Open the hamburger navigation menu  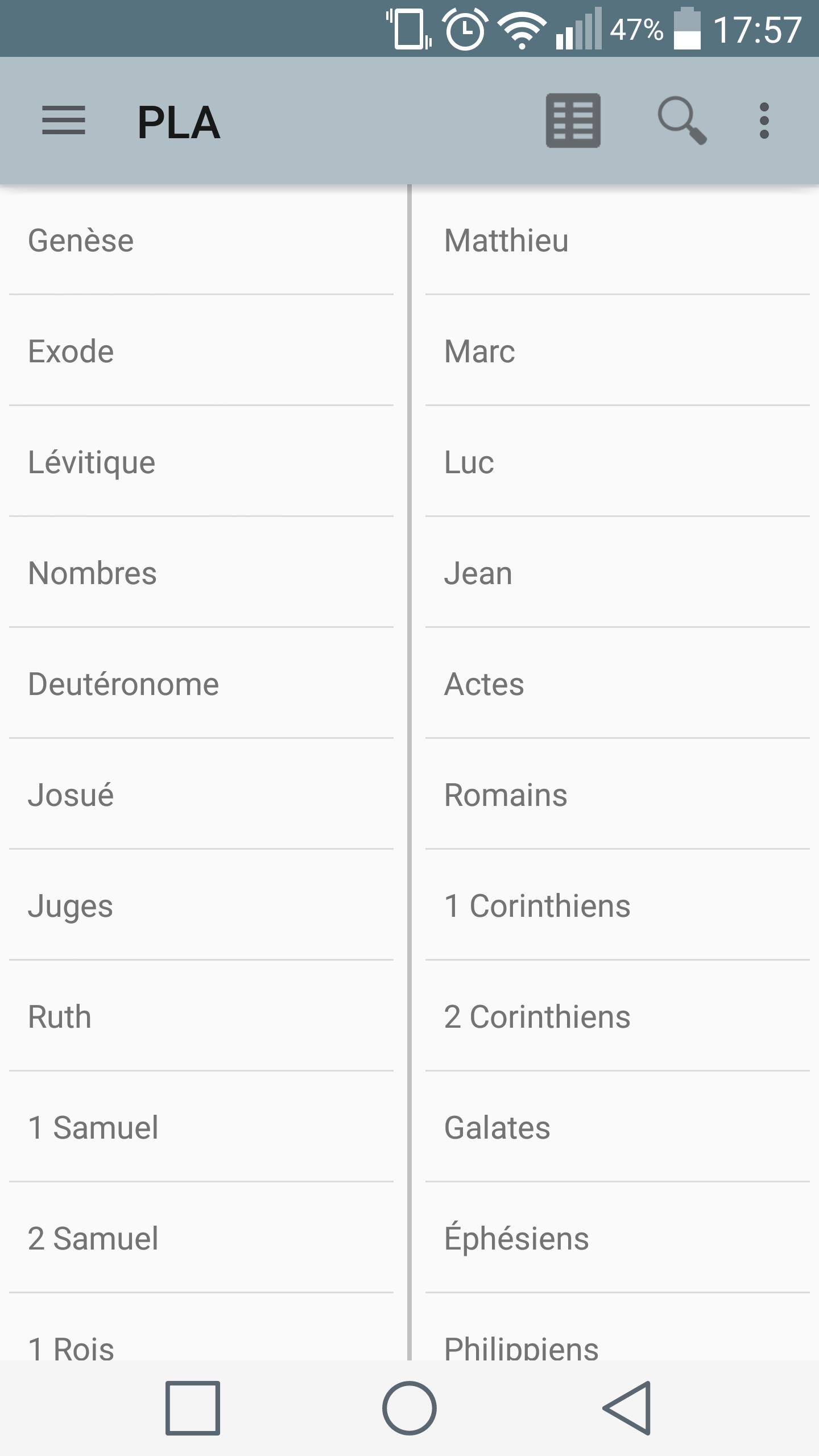coord(64,121)
